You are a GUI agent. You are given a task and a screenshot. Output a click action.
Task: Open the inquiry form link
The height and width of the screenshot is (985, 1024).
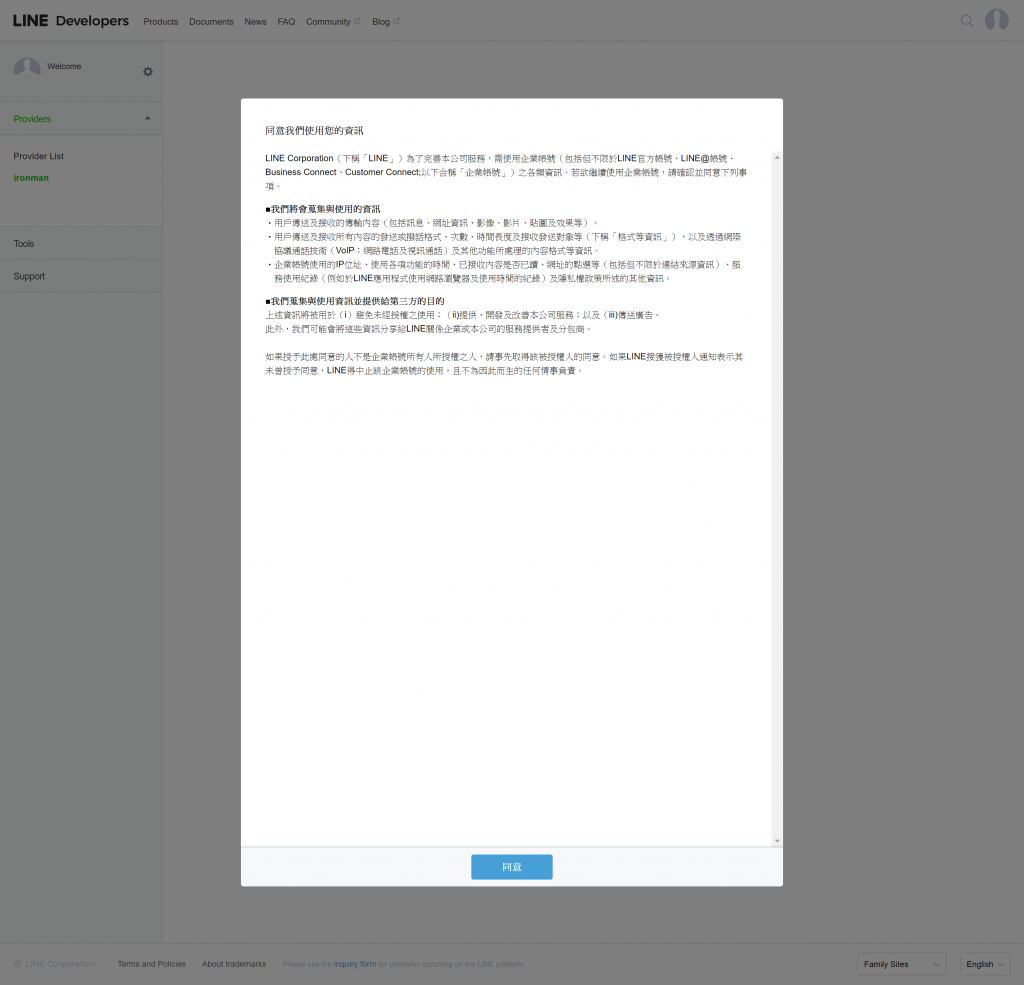(355, 964)
